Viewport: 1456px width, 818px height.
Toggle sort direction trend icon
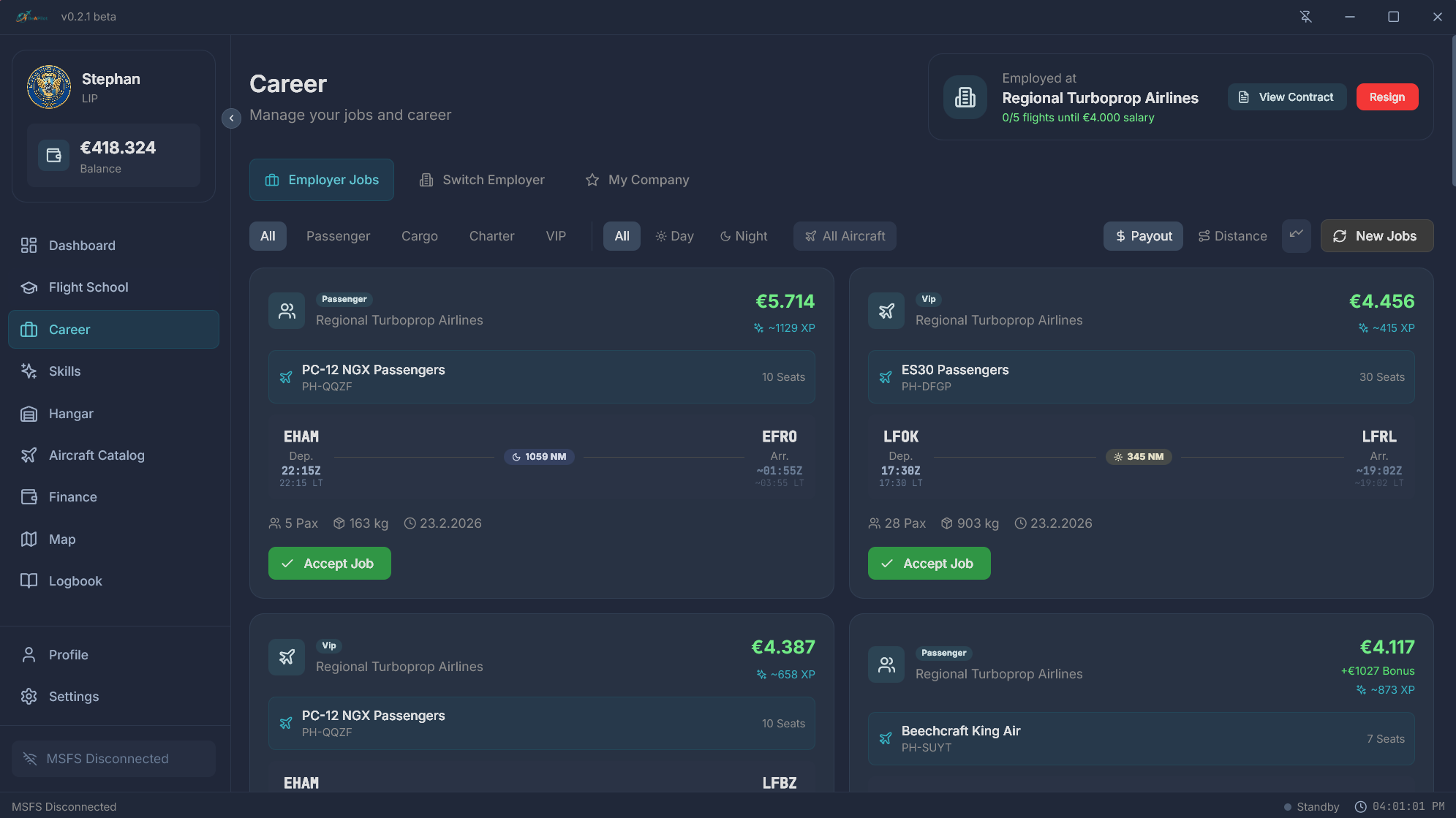pyautogui.click(x=1296, y=235)
